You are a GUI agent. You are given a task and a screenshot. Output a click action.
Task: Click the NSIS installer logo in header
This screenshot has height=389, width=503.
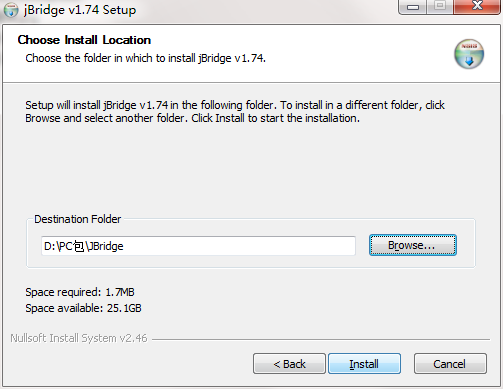pos(469,54)
